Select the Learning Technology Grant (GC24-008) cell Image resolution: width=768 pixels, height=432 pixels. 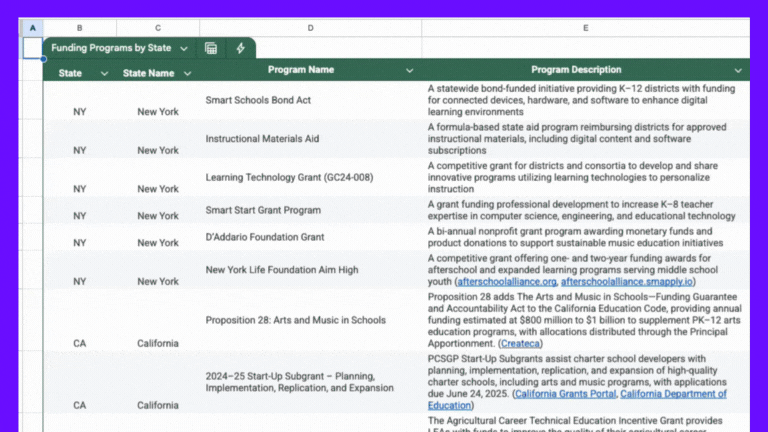(311, 177)
